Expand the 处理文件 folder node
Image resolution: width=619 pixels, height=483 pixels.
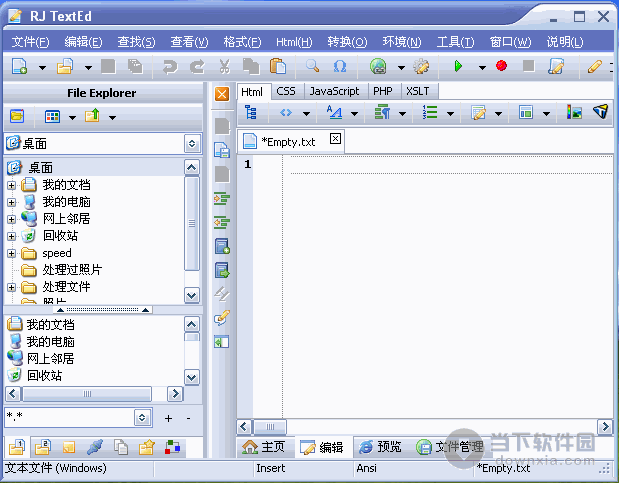point(11,287)
